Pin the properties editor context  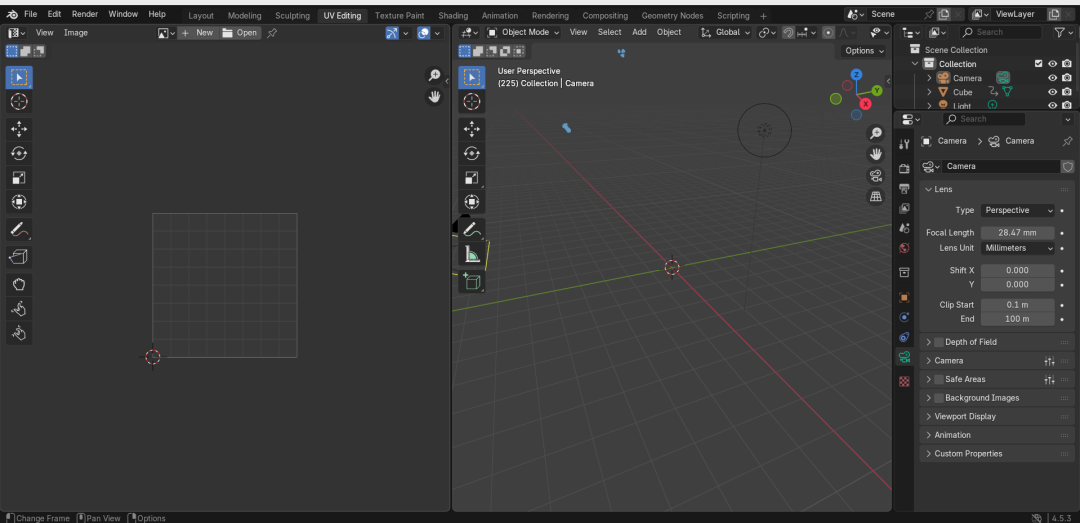coord(1068,141)
